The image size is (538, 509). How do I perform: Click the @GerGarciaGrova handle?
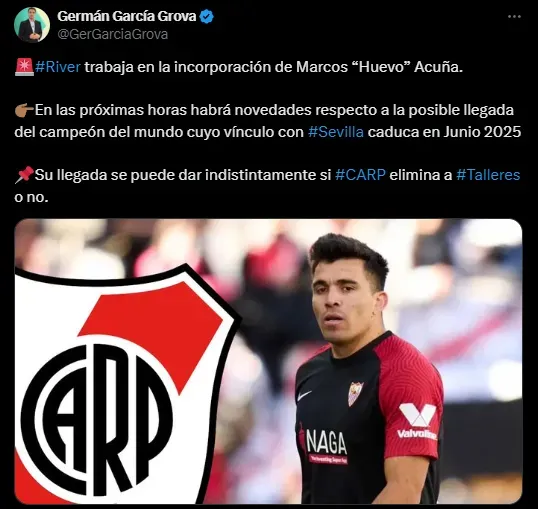[113, 34]
